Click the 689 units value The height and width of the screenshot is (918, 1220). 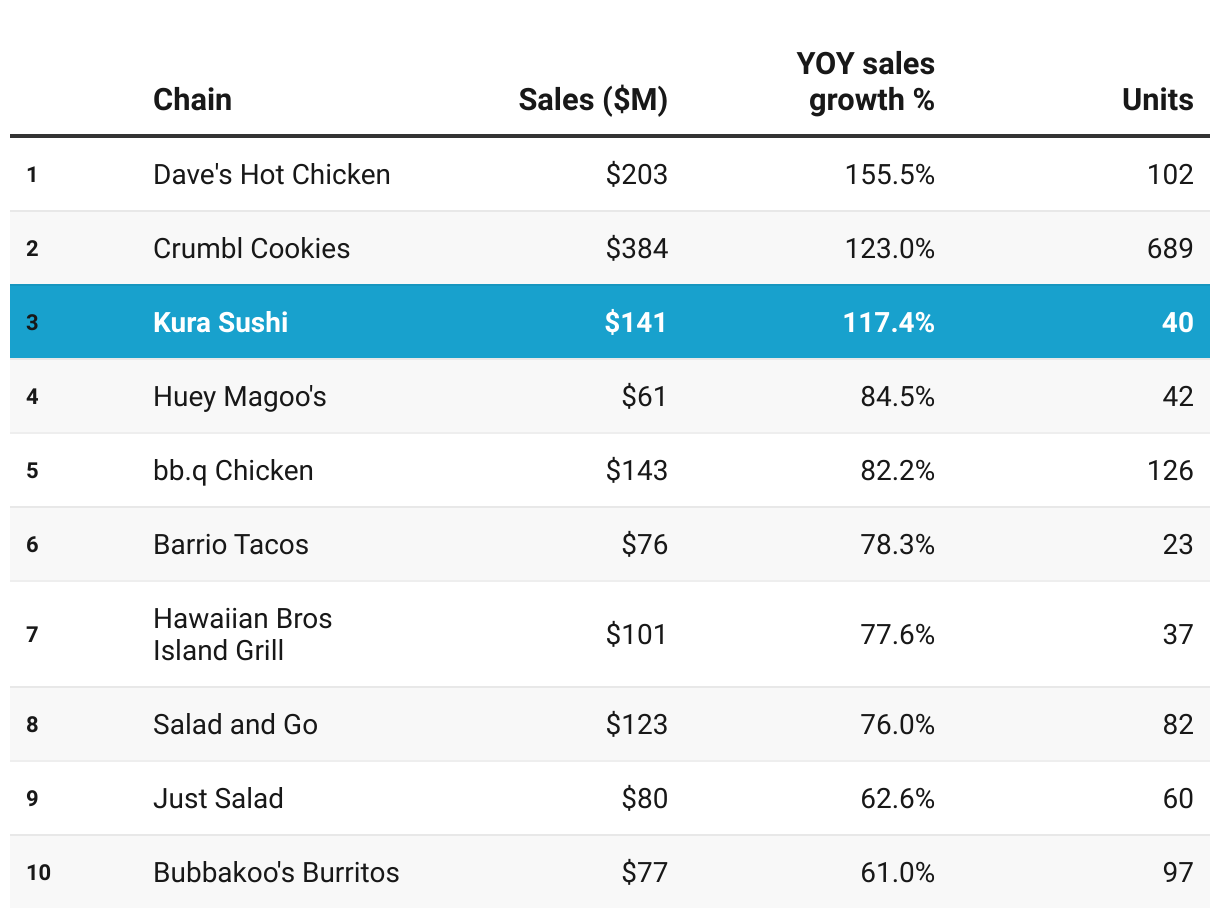1169,249
